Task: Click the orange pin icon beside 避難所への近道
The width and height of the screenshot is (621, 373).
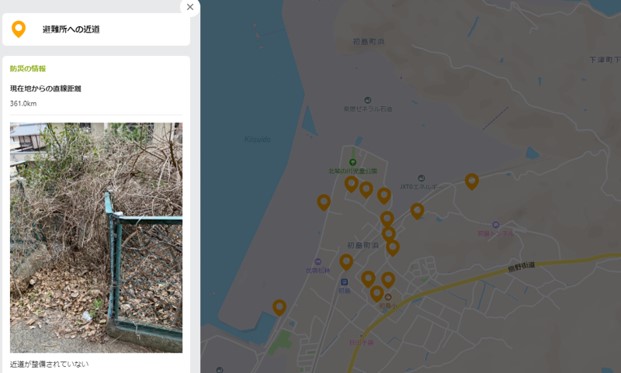Action: click(x=19, y=29)
